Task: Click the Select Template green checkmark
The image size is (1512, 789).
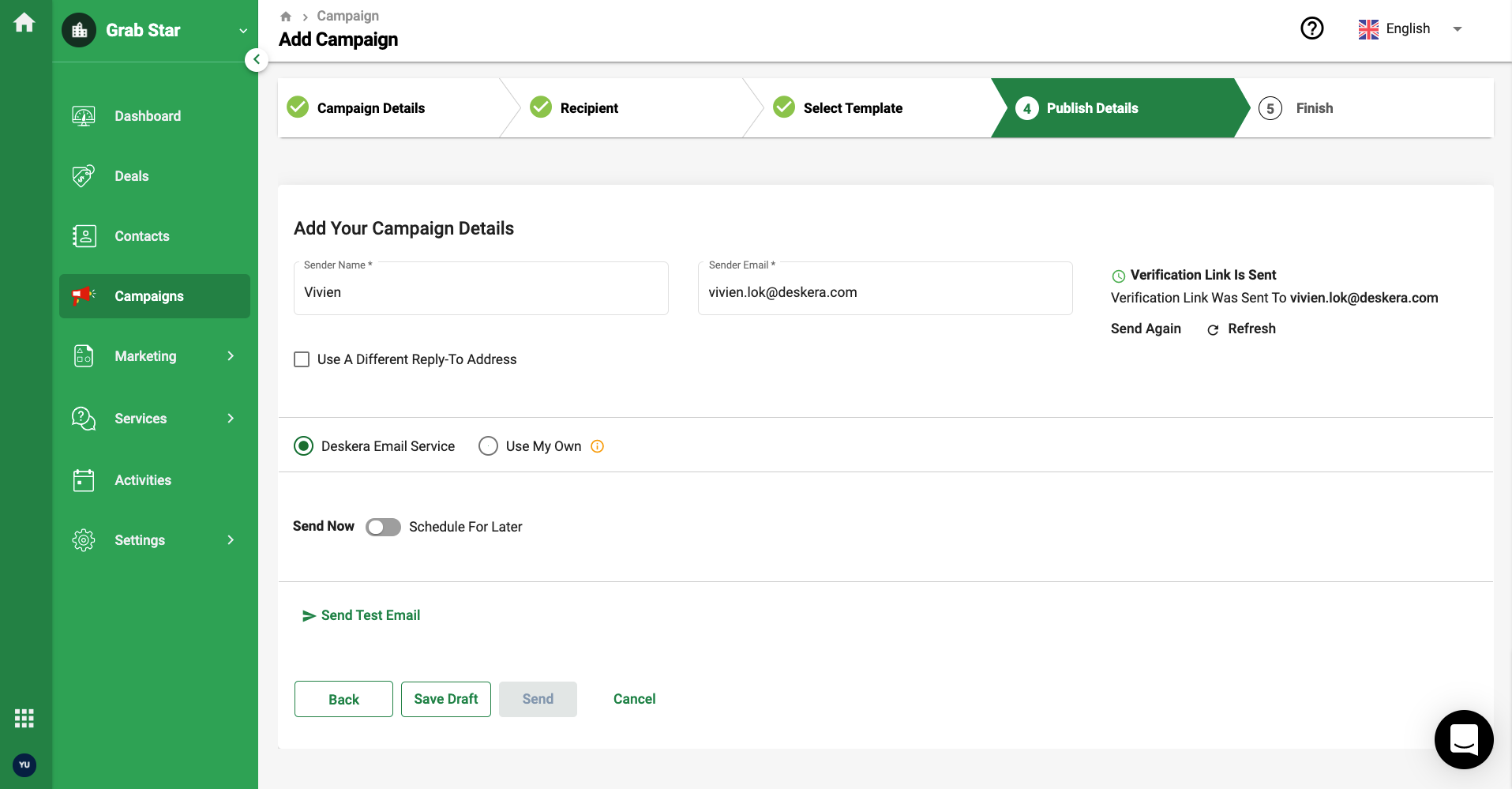Action: point(784,107)
